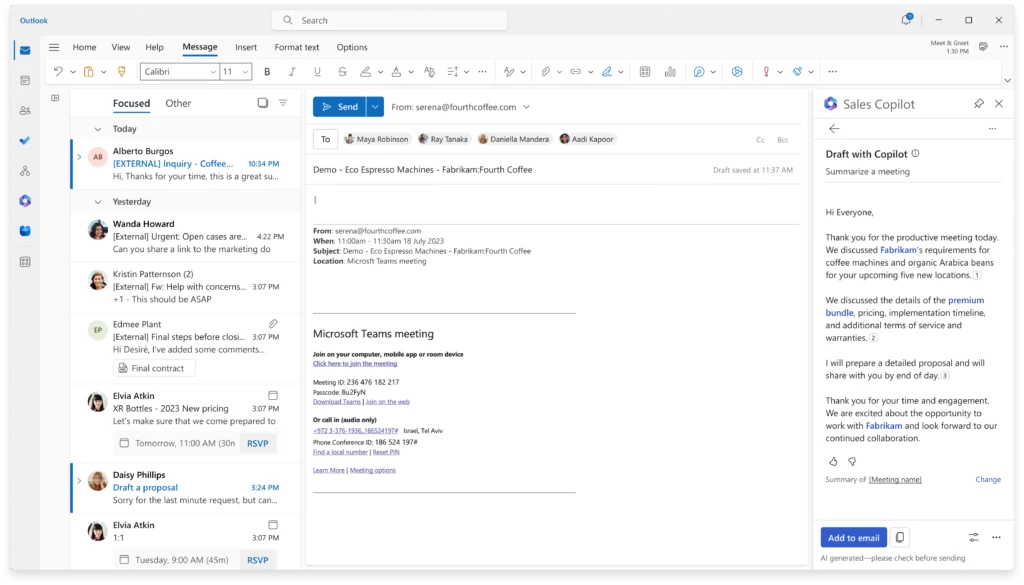Open the Calibri font dropdown

[213, 71]
